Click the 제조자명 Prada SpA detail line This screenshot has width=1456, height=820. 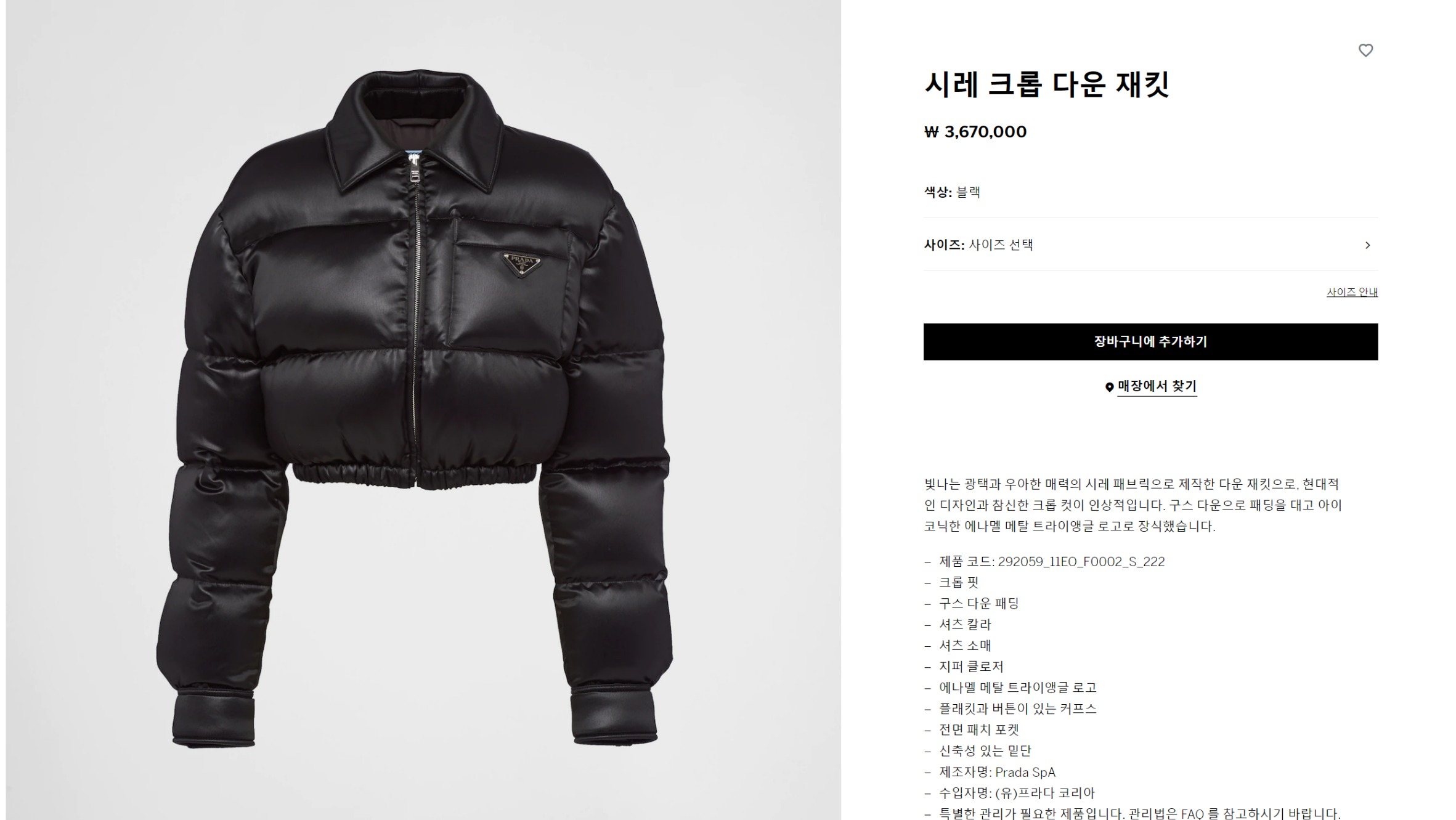point(990,772)
